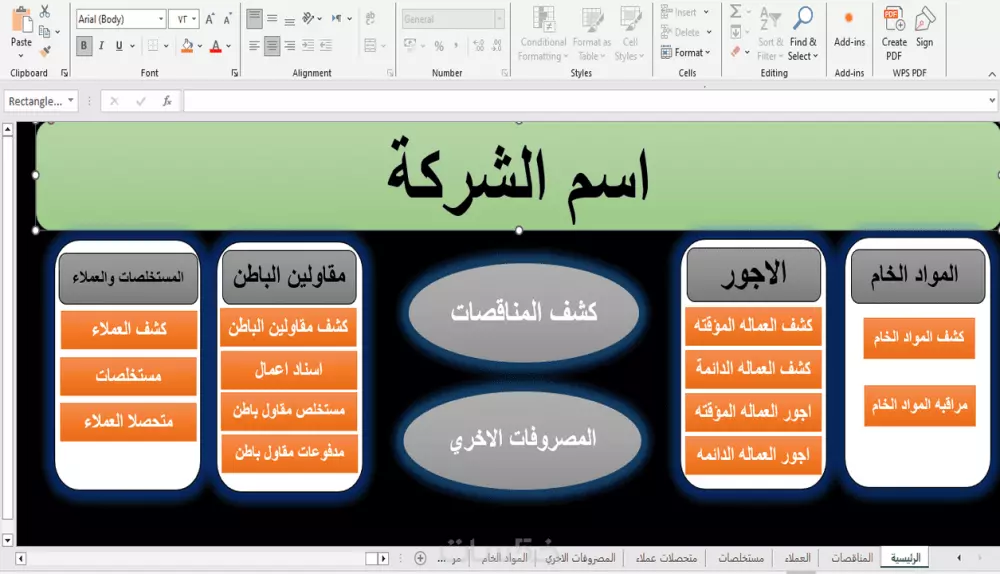Image resolution: width=1000 pixels, height=574 pixels.
Task: Switch to الرئيسية sheet tab
Action: click(x=905, y=558)
